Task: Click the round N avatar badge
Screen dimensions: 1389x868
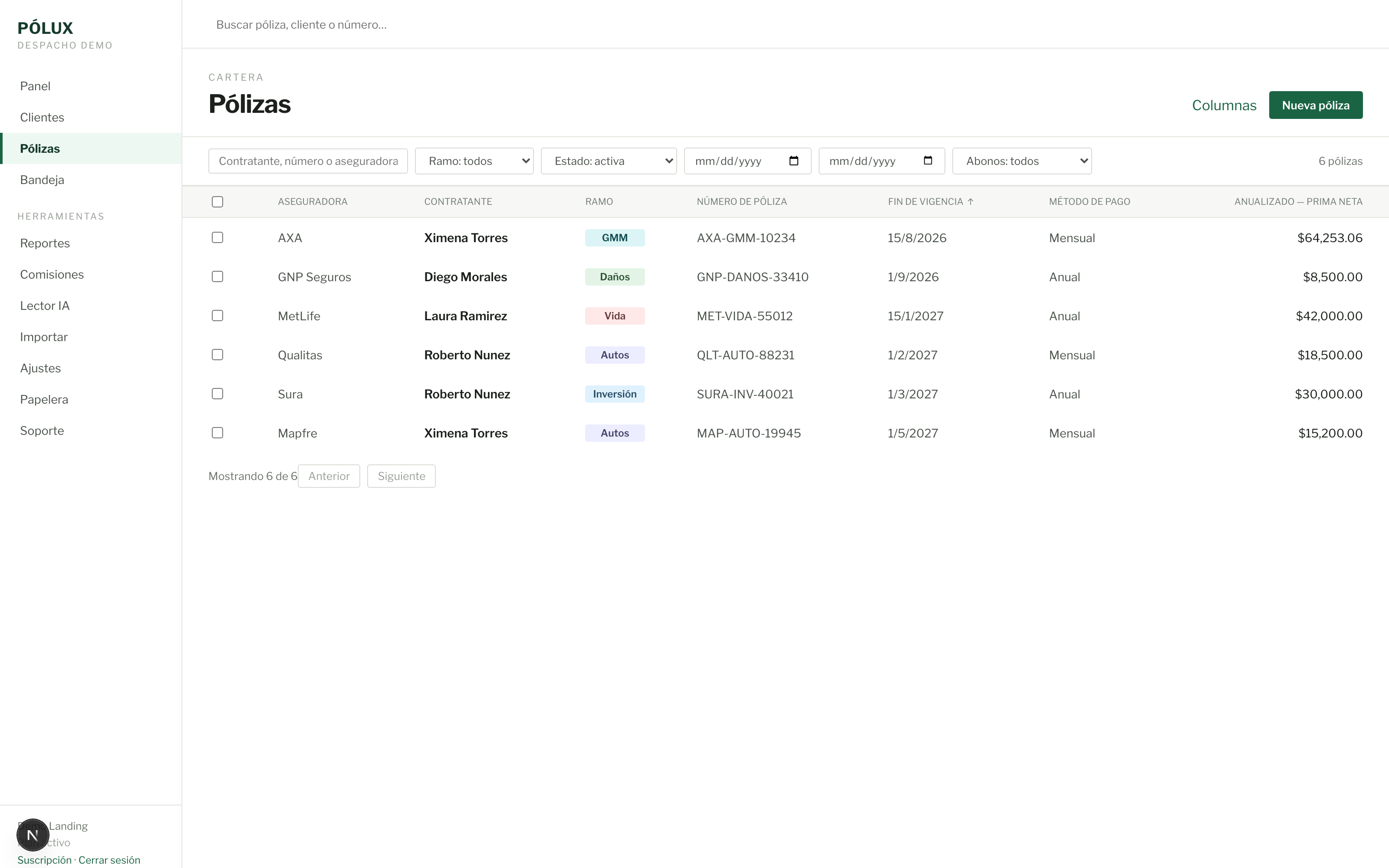Action: click(33, 835)
